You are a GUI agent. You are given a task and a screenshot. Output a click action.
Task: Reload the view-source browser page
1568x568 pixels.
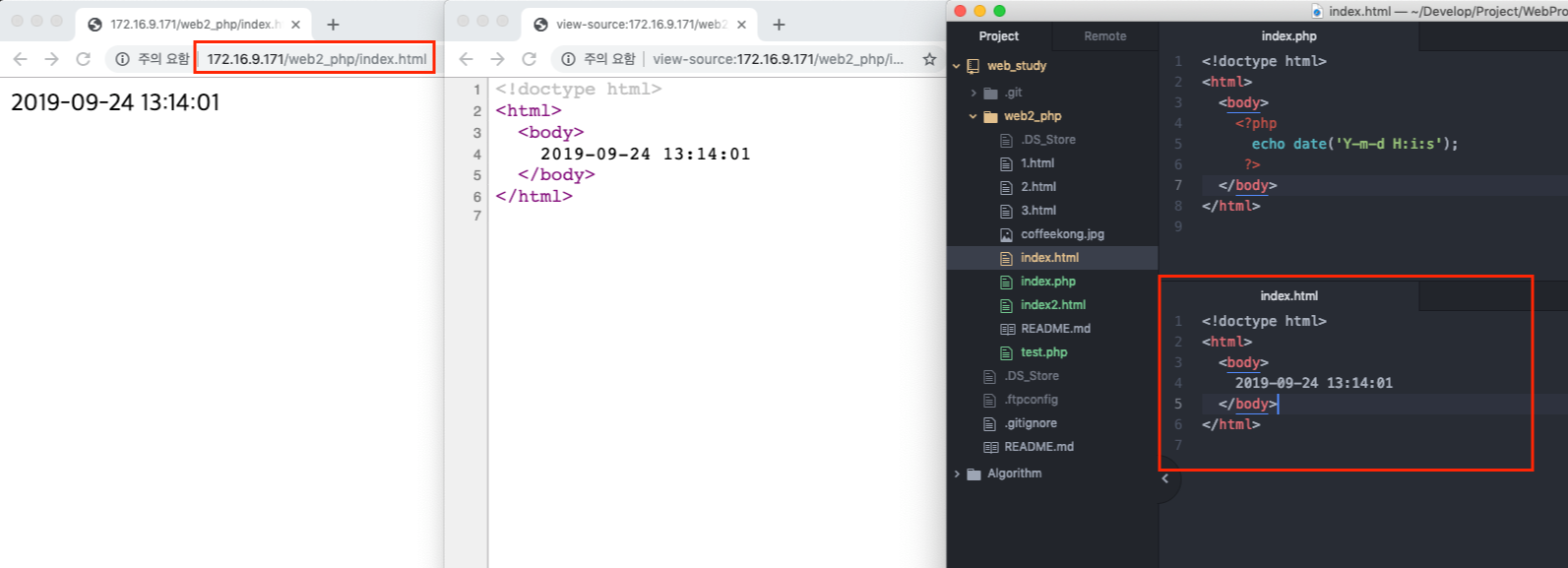click(x=530, y=59)
